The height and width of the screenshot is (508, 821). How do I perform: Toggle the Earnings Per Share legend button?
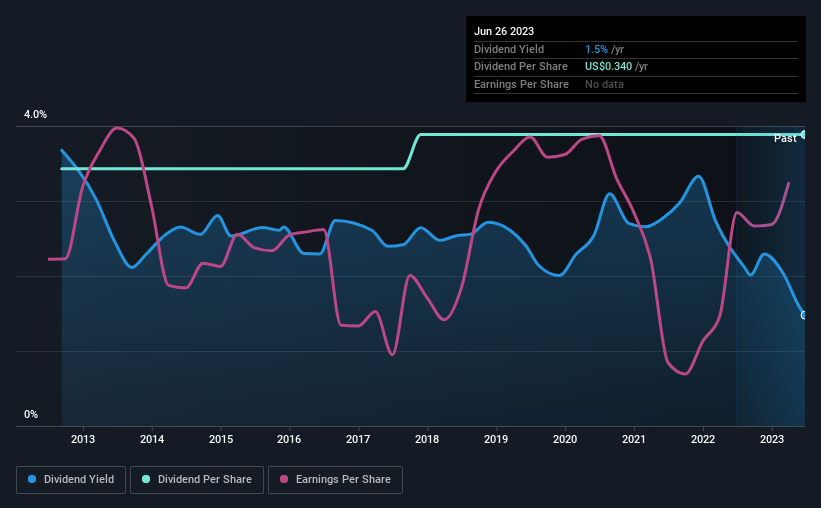[335, 479]
